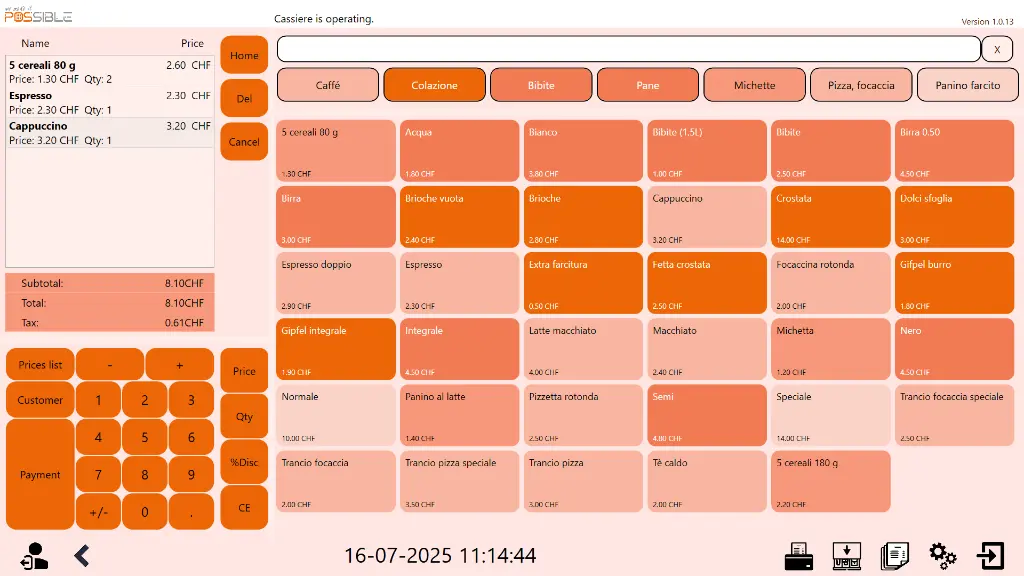Open the Prices list
1024x576 pixels.
39,364
